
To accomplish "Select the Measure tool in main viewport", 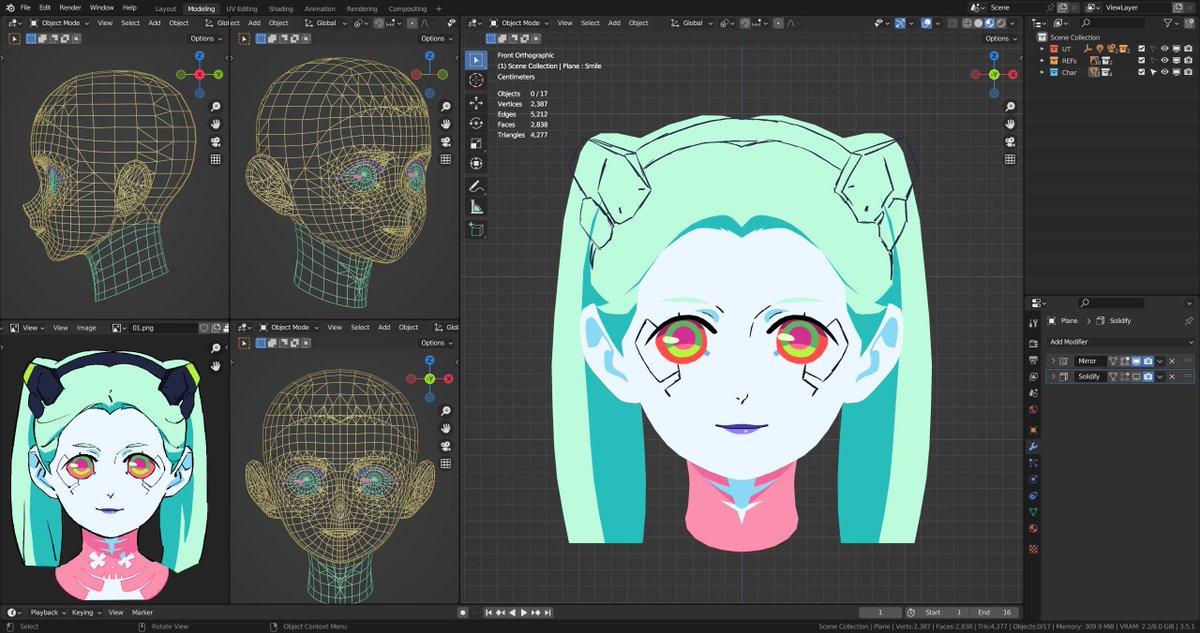I will pyautogui.click(x=476, y=207).
